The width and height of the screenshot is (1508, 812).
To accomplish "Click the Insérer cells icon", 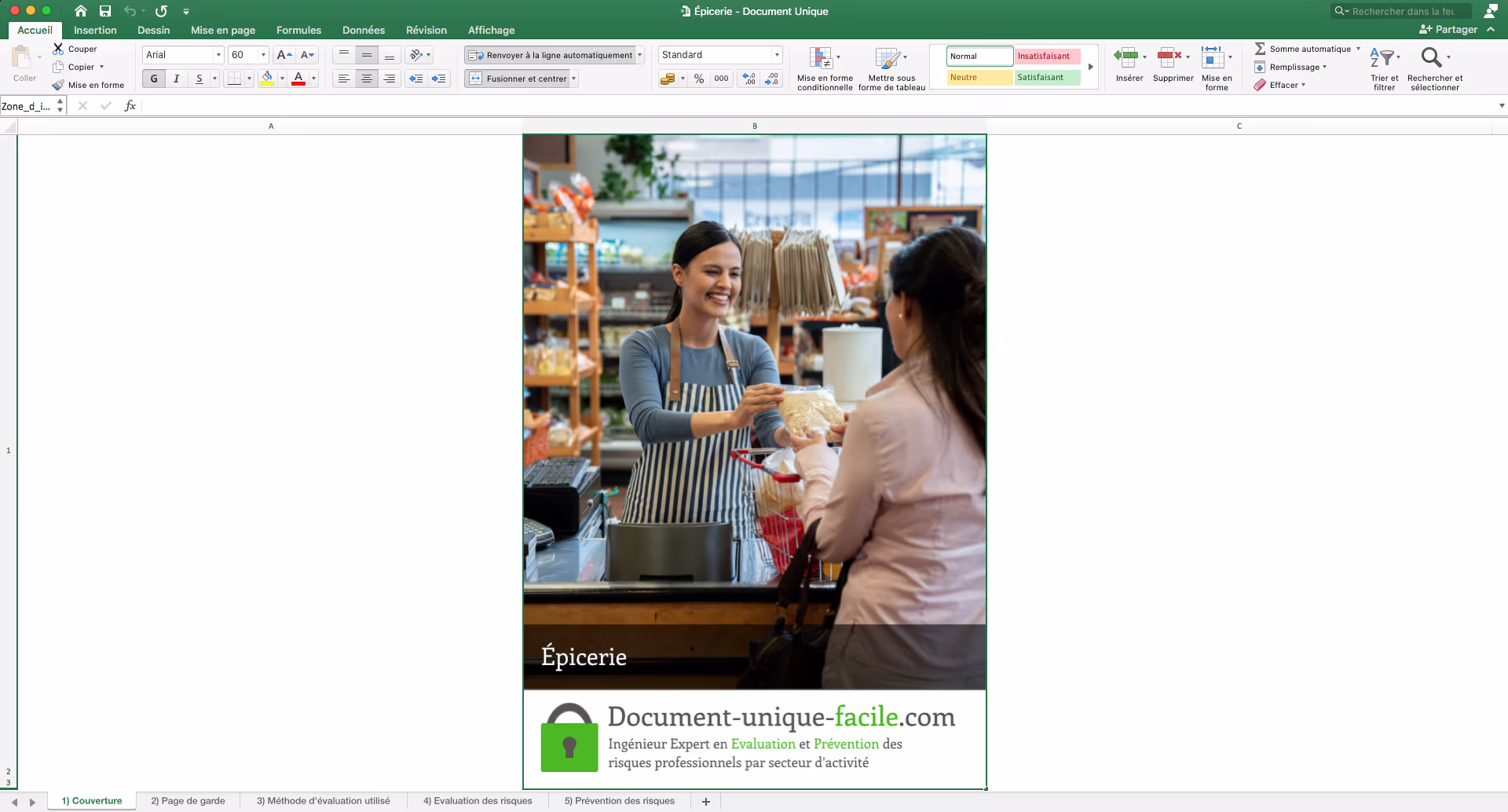I will tap(1126, 57).
